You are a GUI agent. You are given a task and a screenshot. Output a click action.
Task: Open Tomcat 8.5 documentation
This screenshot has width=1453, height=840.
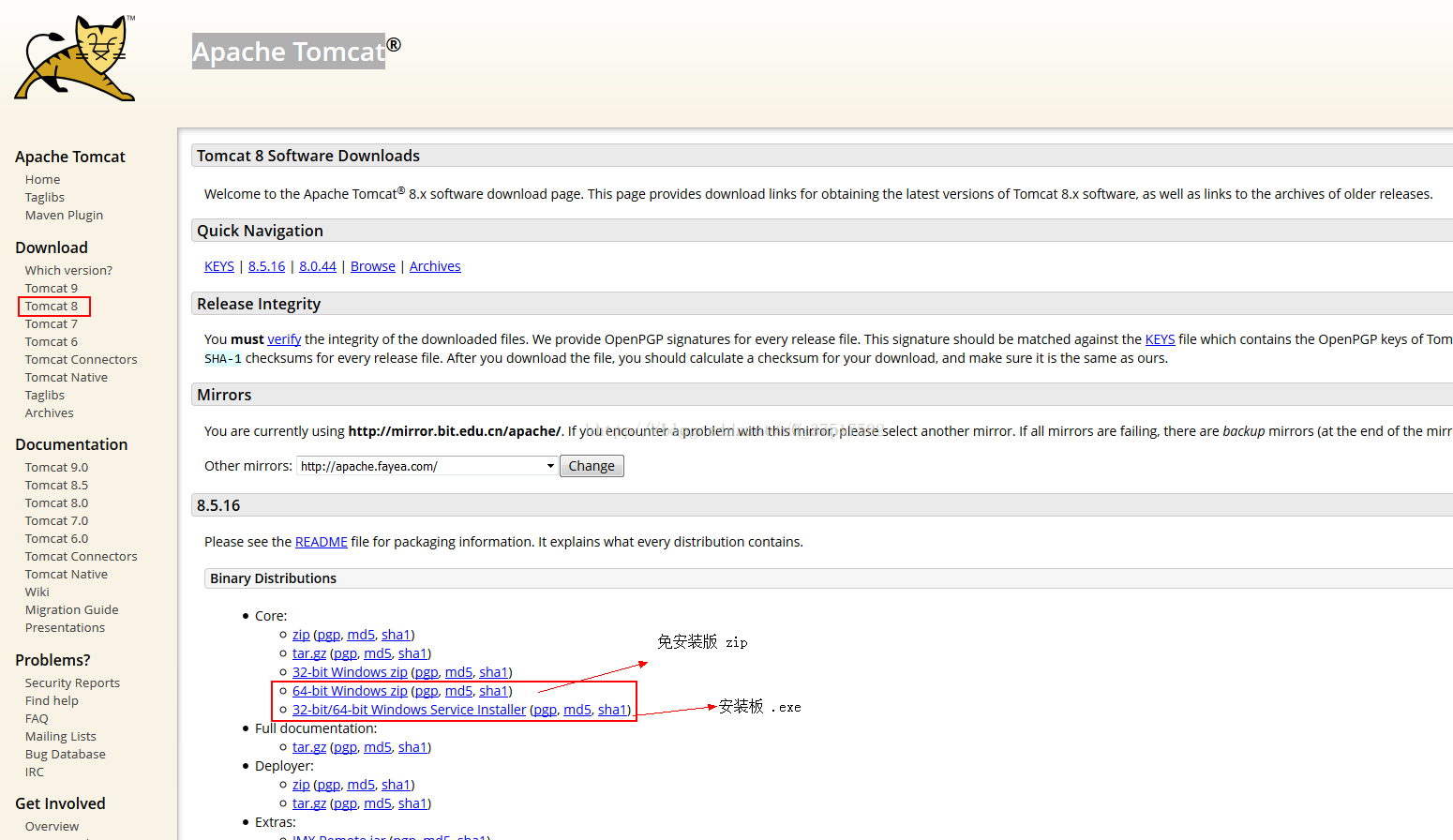(x=56, y=485)
